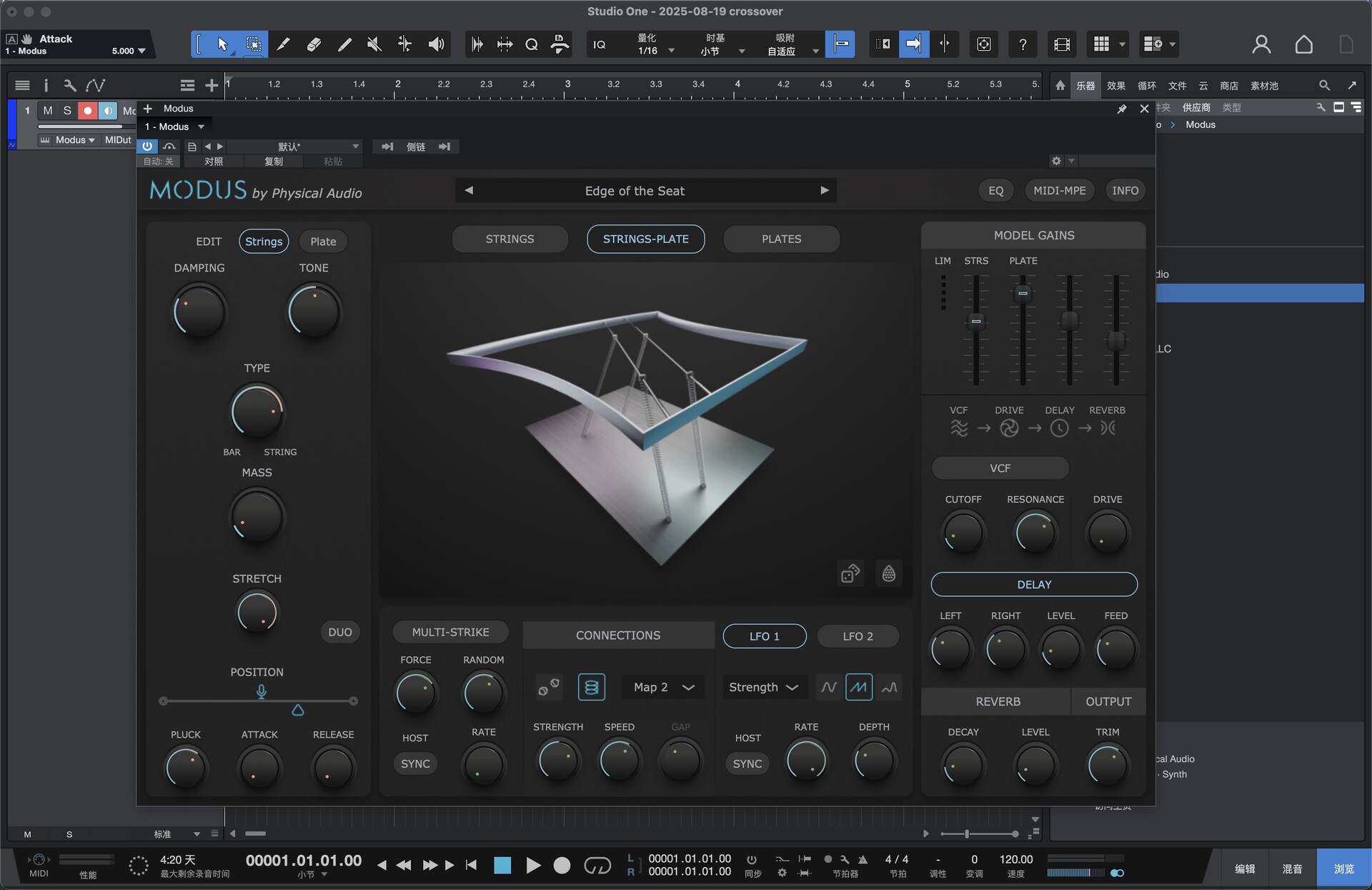The width and height of the screenshot is (1372, 890).
Task: Open the Map 2 dropdown
Action: coord(664,687)
